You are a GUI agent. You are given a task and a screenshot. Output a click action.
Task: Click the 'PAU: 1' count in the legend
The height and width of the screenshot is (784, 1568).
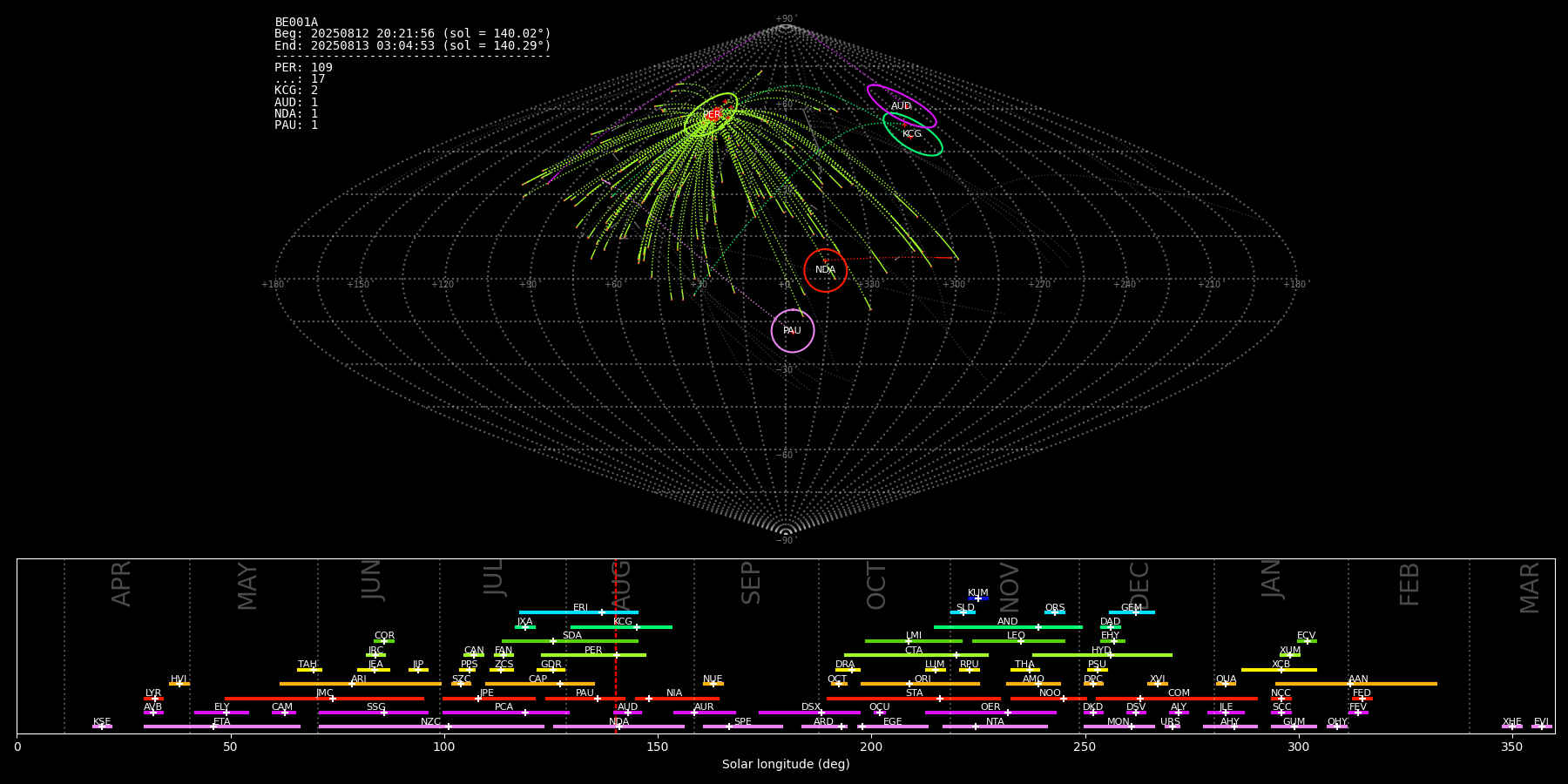pyautogui.click(x=296, y=125)
